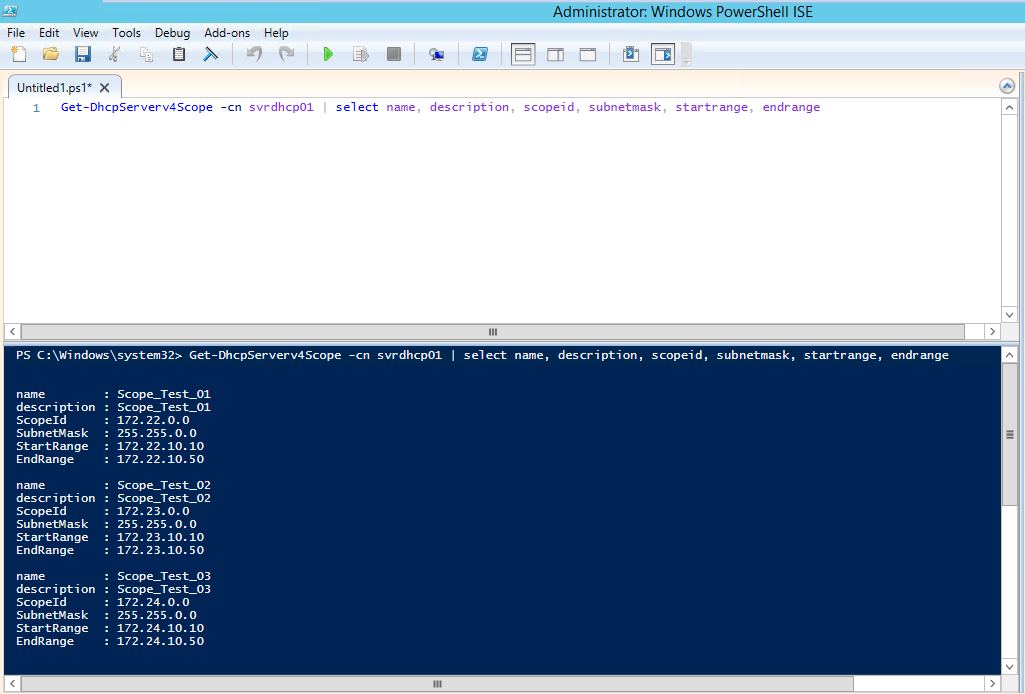This screenshot has height=694, width=1025.
Task: Switch the script pane to the right layout
Action: click(x=555, y=54)
